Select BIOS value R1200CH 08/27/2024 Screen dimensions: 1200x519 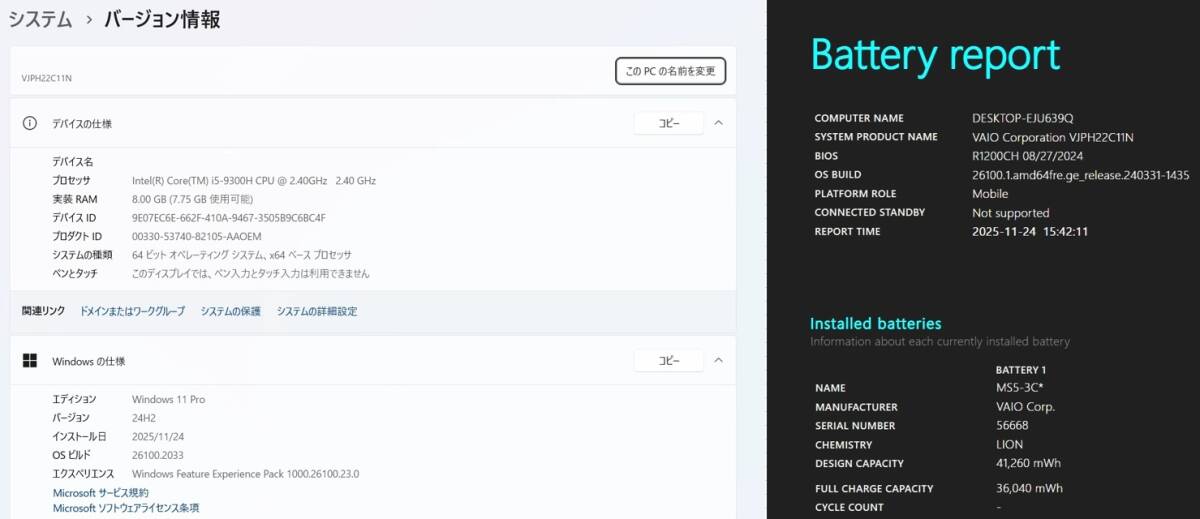click(x=1028, y=156)
